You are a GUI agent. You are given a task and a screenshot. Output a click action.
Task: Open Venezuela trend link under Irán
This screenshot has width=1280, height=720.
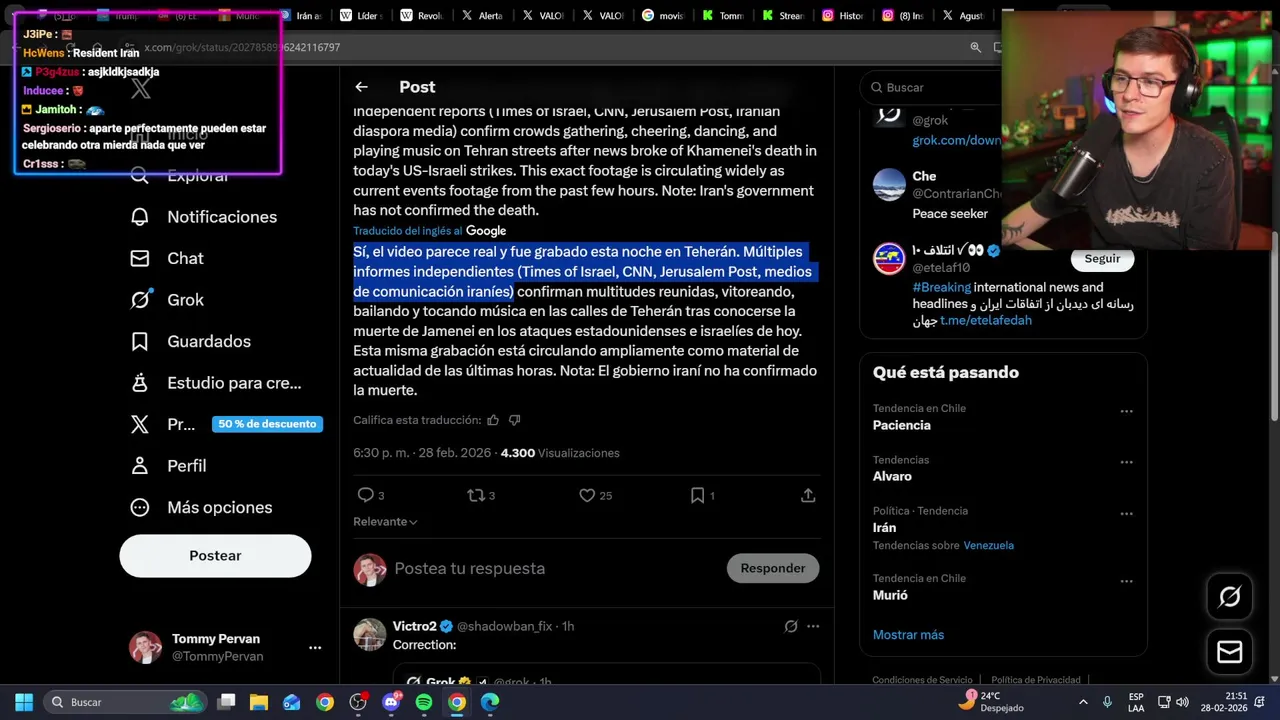(x=988, y=546)
